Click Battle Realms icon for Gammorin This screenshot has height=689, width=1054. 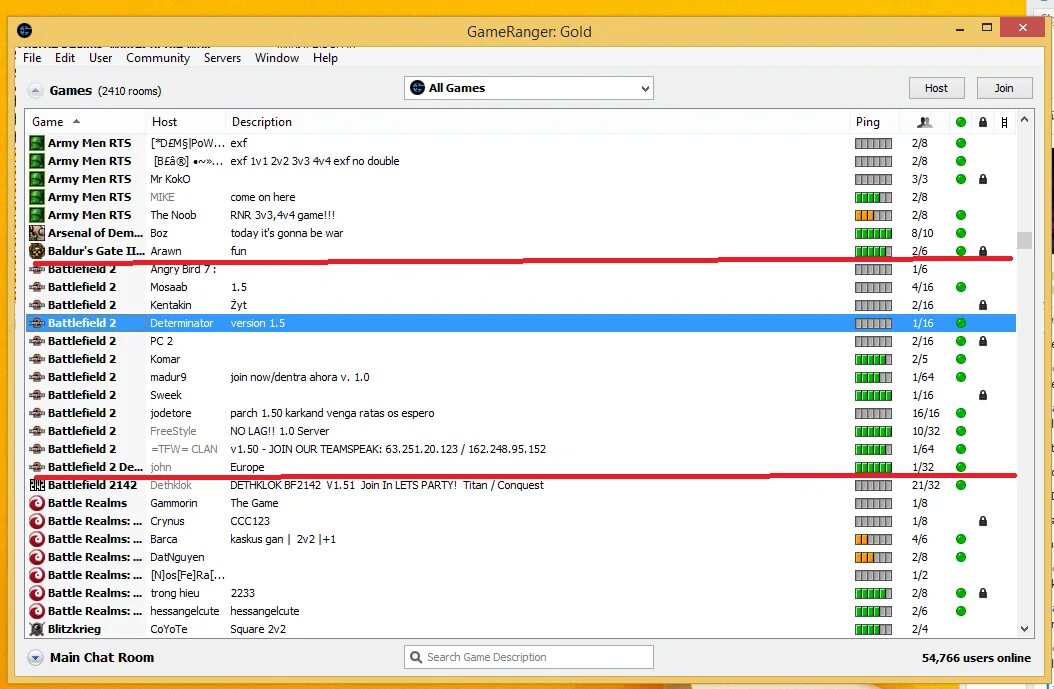click(x=37, y=503)
